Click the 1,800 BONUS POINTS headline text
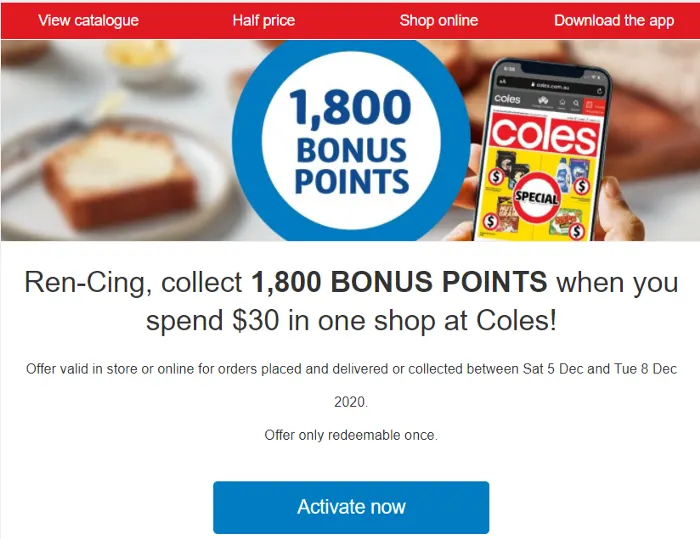Image resolution: width=700 pixels, height=539 pixels. 398,282
